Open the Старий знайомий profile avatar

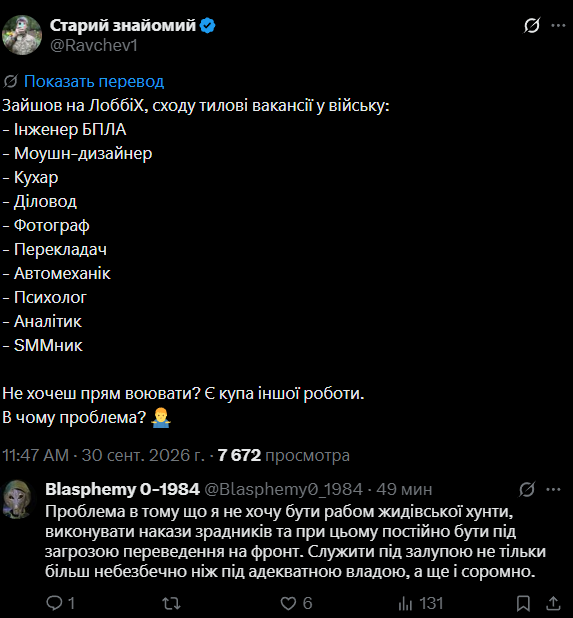(x=22, y=35)
